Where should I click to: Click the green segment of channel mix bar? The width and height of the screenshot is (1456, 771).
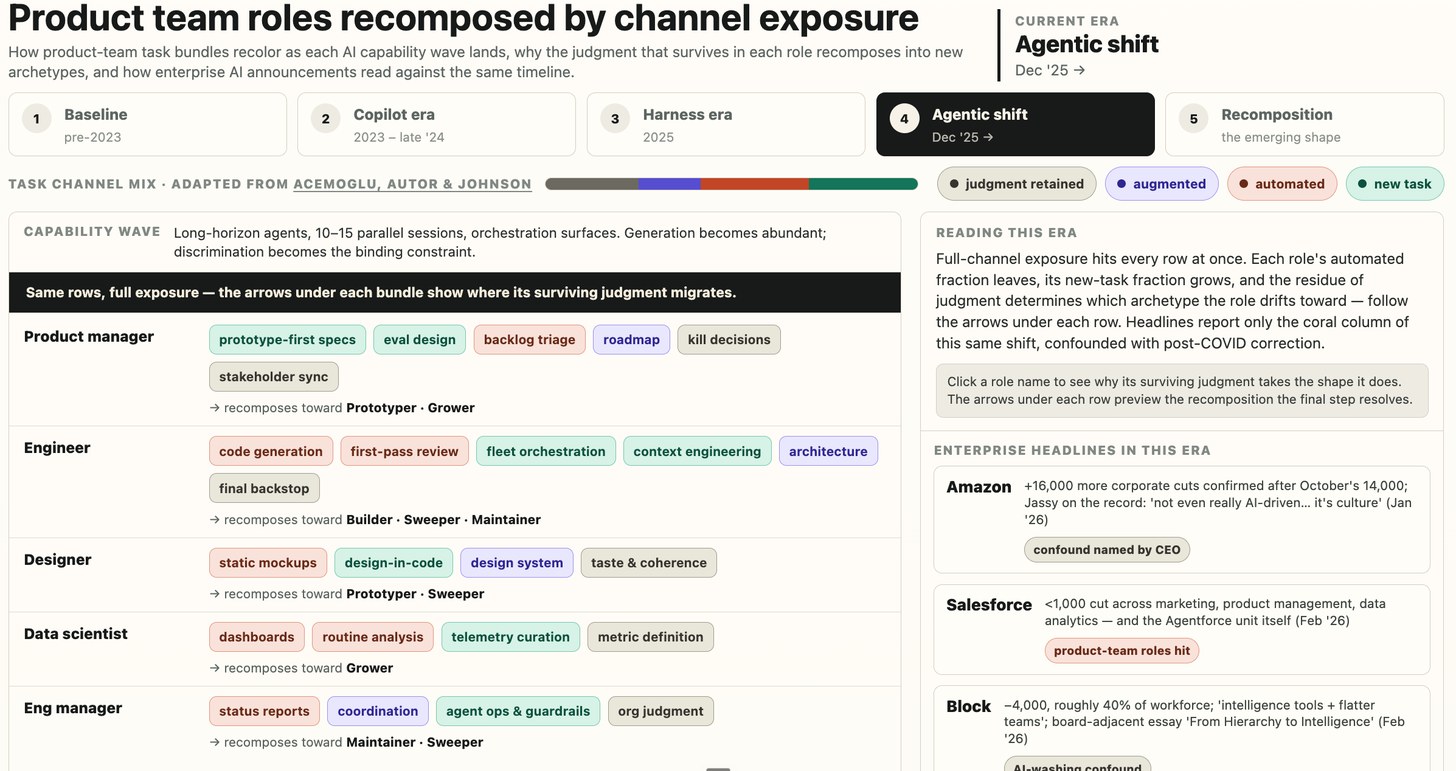click(x=863, y=184)
